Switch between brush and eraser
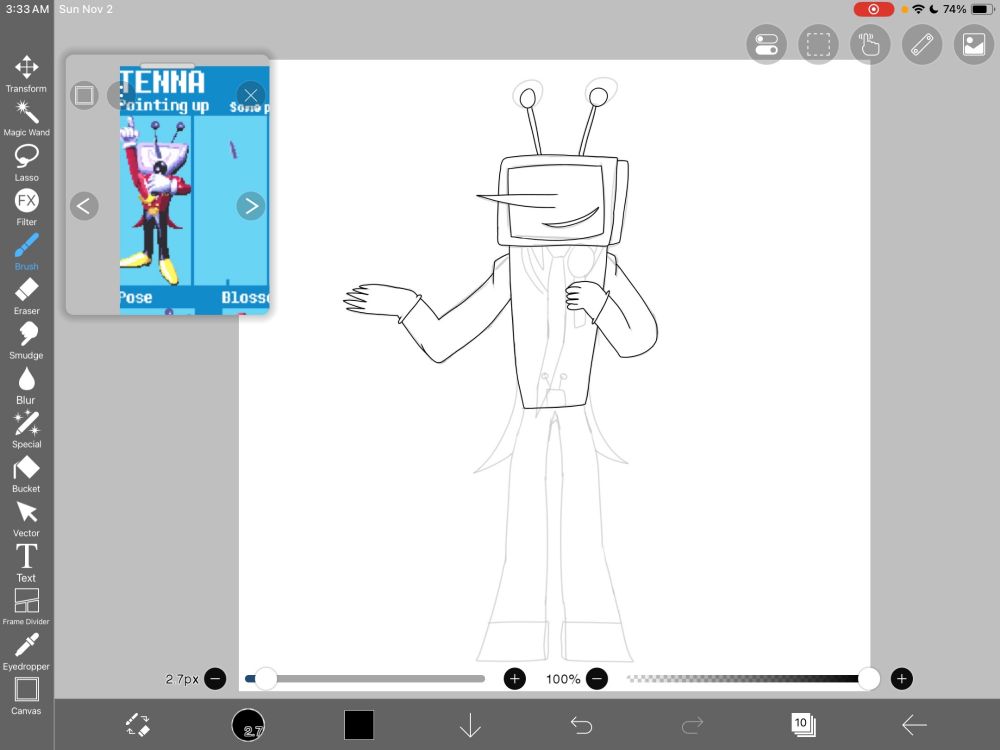1000x750 pixels. pos(137,725)
